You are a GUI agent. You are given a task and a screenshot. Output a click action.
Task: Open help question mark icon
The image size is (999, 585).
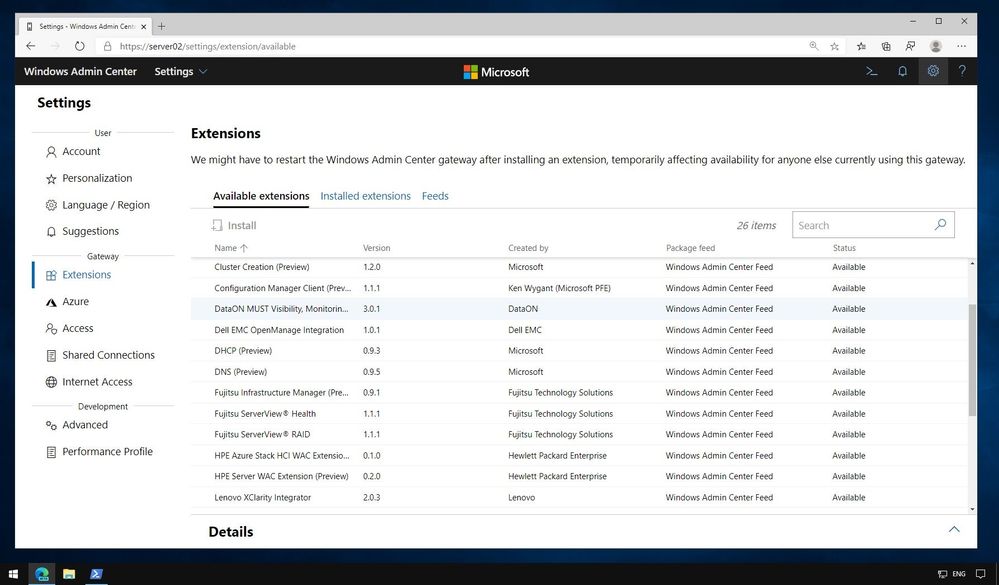pyautogui.click(x=962, y=71)
